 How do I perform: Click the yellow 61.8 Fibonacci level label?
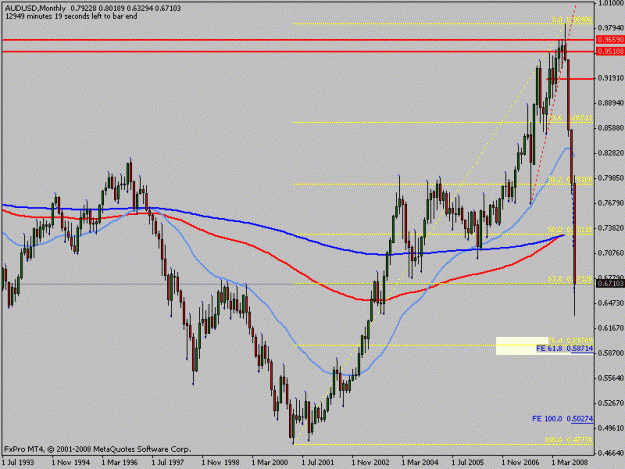pos(570,280)
